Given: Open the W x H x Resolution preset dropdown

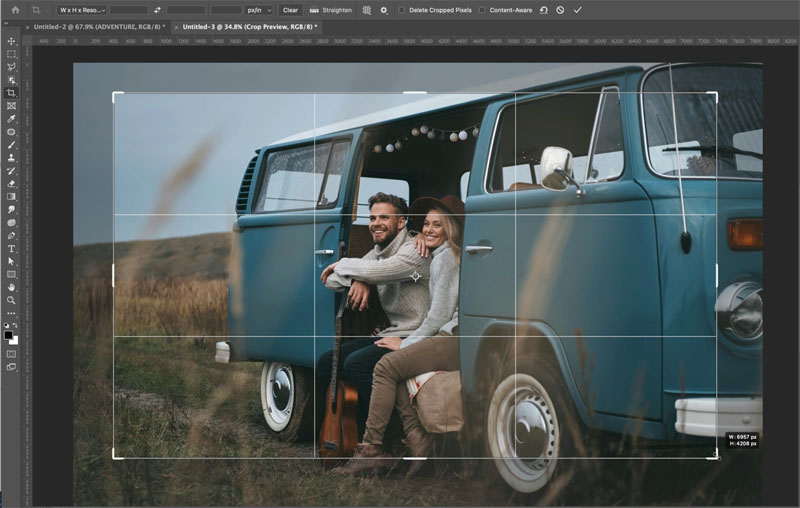Looking at the screenshot, I should tap(81, 10).
